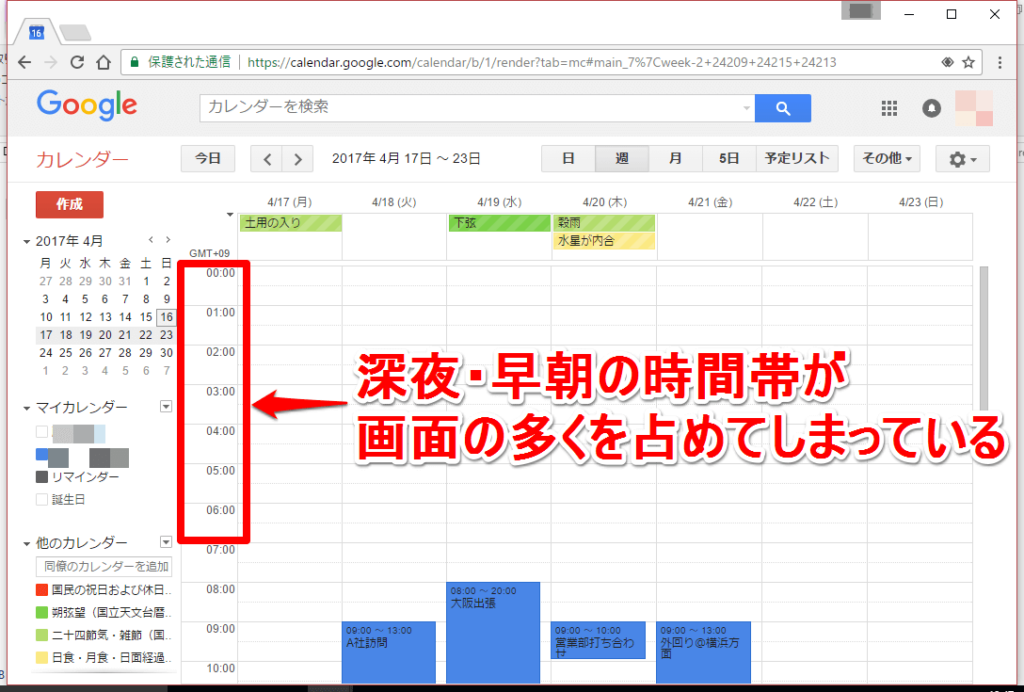Open the 穀雨 all-day event
The image size is (1024, 692).
[x=604, y=223]
